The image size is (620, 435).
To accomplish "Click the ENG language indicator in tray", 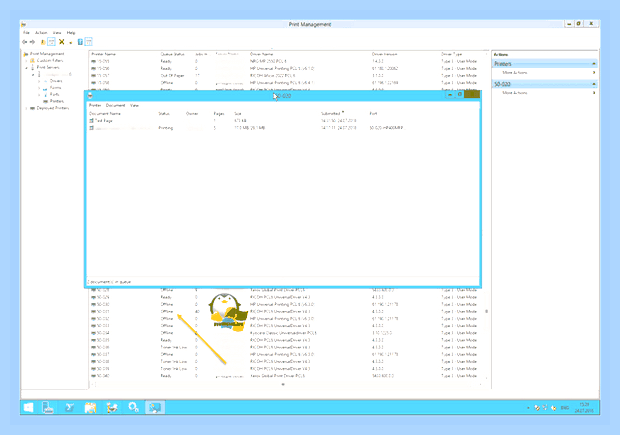I will [565, 408].
